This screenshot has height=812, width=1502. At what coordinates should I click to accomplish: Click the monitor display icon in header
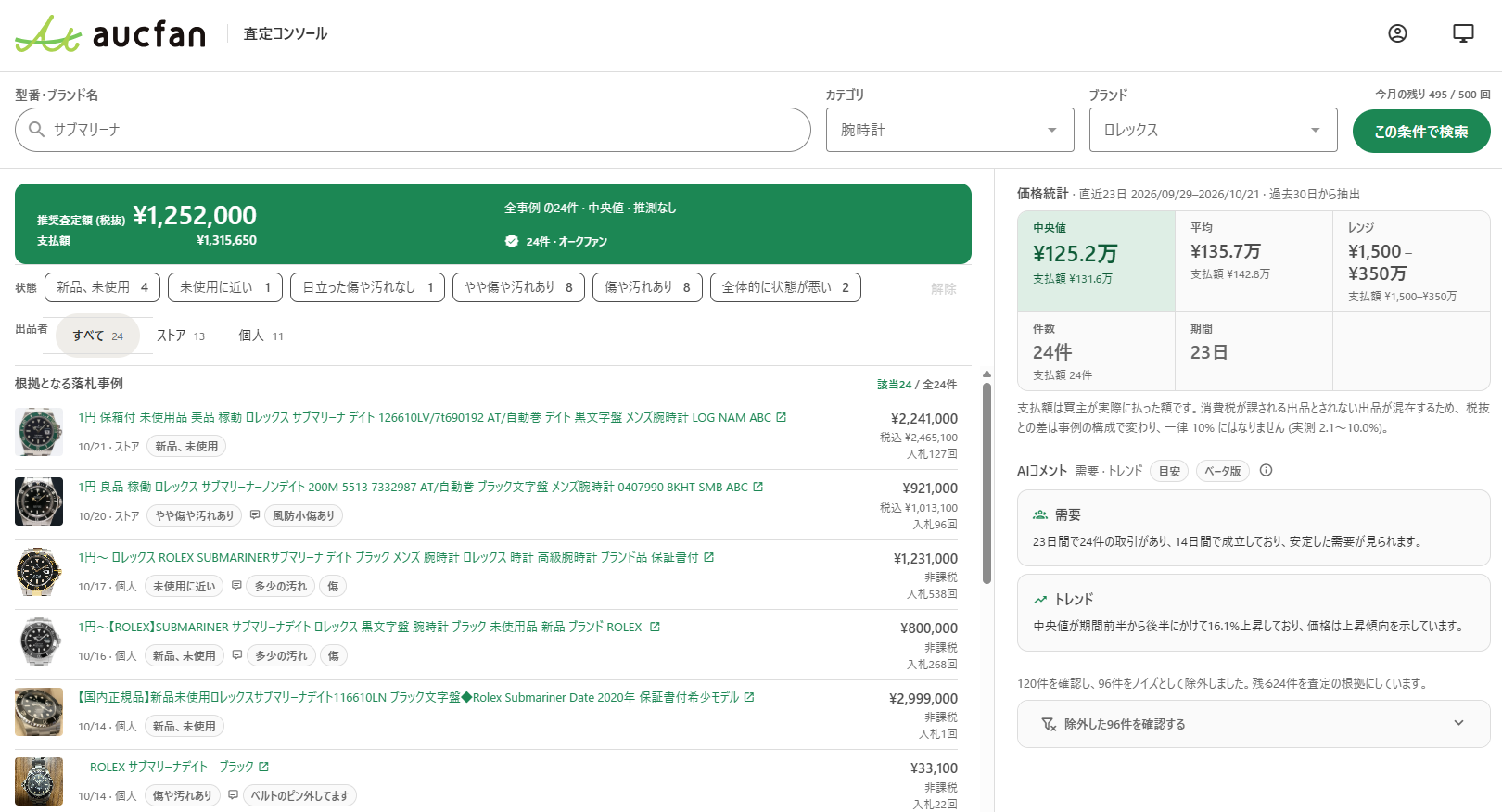click(x=1463, y=33)
